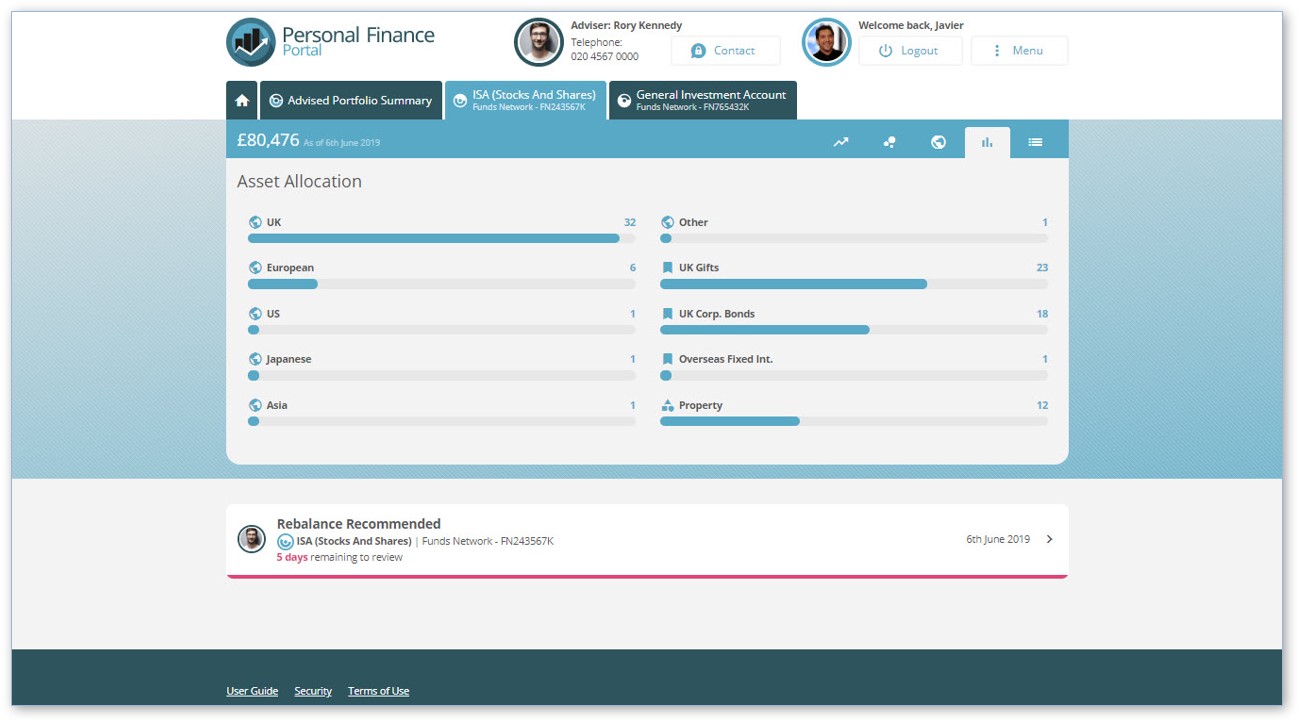1300x723 pixels.
Task: Click the 'Welcome back, Javier' text
Action: pyautogui.click(x=911, y=26)
